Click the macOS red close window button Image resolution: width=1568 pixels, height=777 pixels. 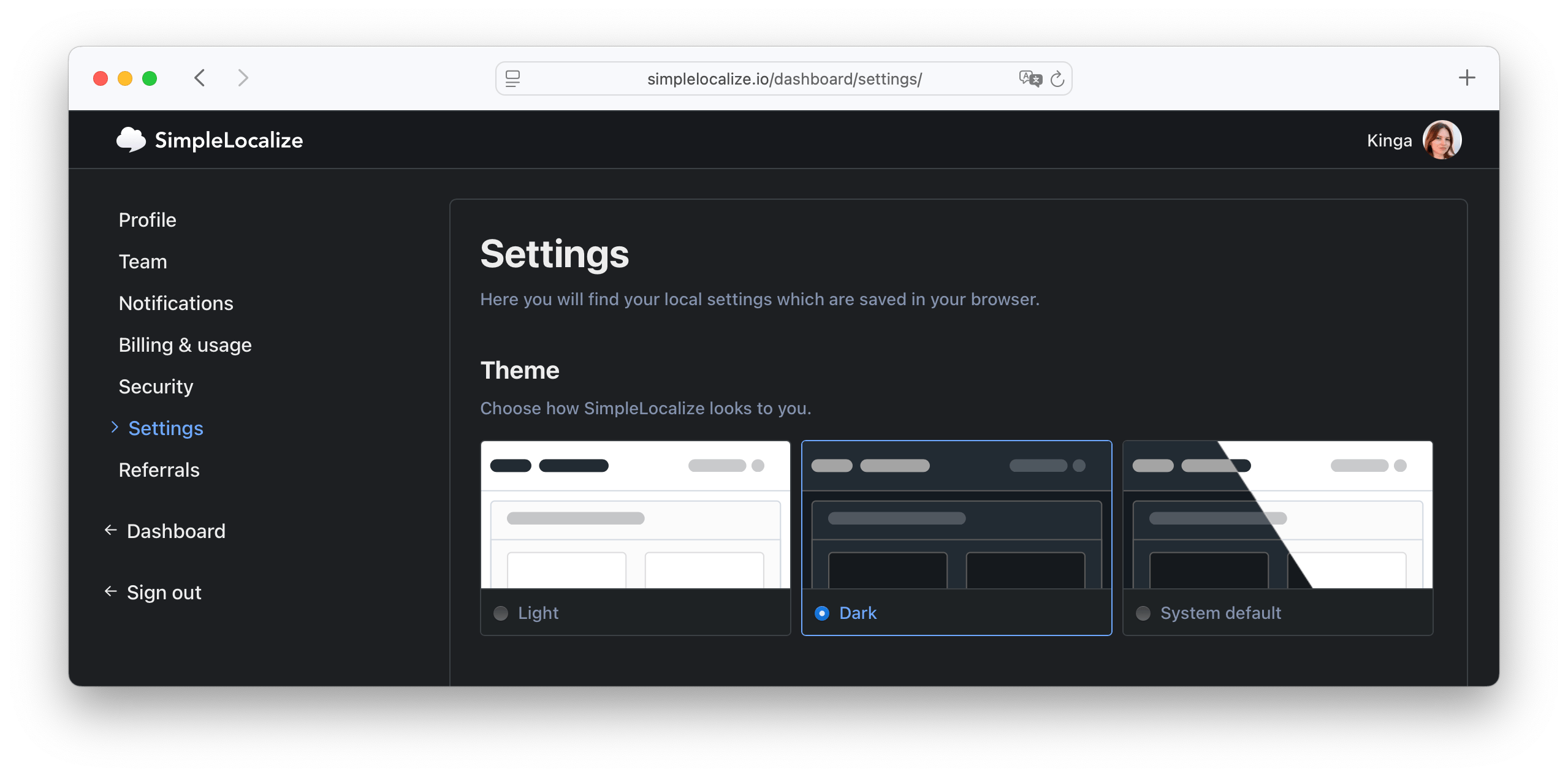[101, 78]
